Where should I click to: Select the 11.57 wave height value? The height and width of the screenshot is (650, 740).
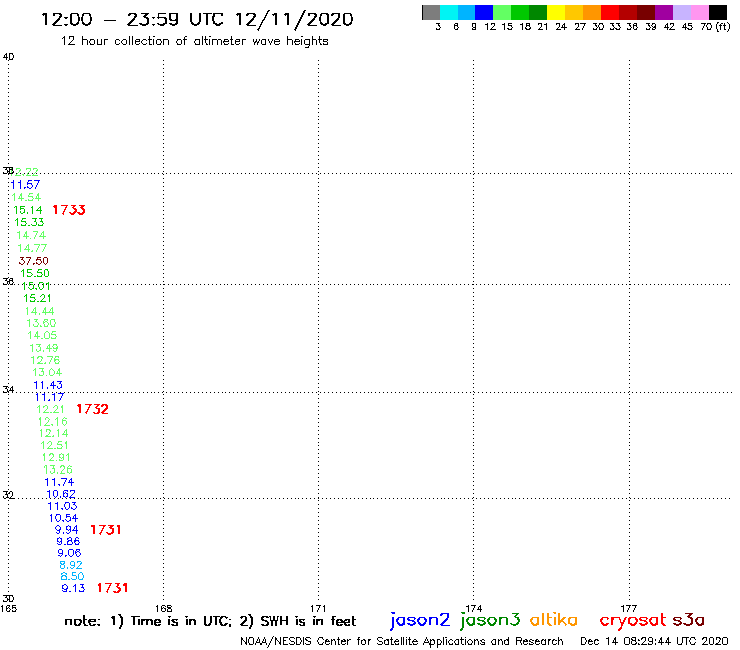click(x=25, y=185)
